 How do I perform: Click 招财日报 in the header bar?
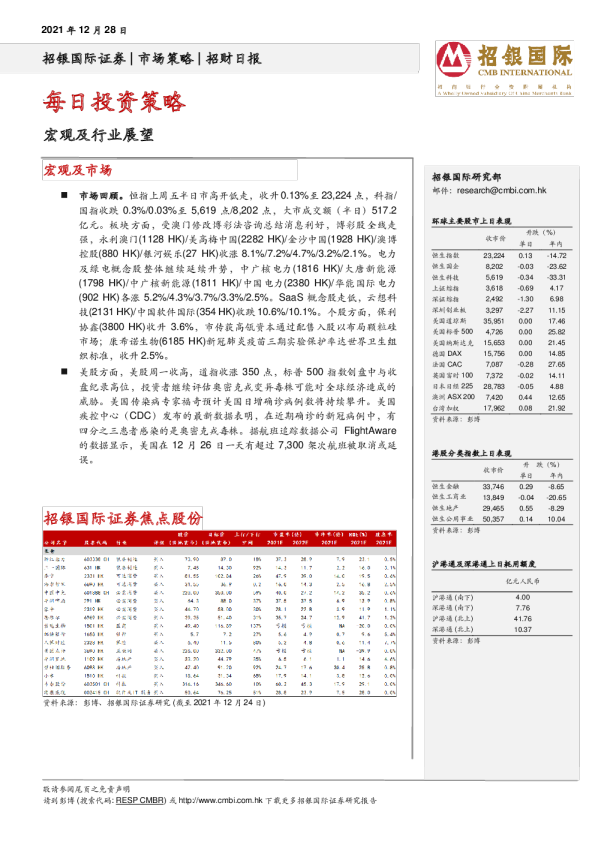click(x=234, y=59)
